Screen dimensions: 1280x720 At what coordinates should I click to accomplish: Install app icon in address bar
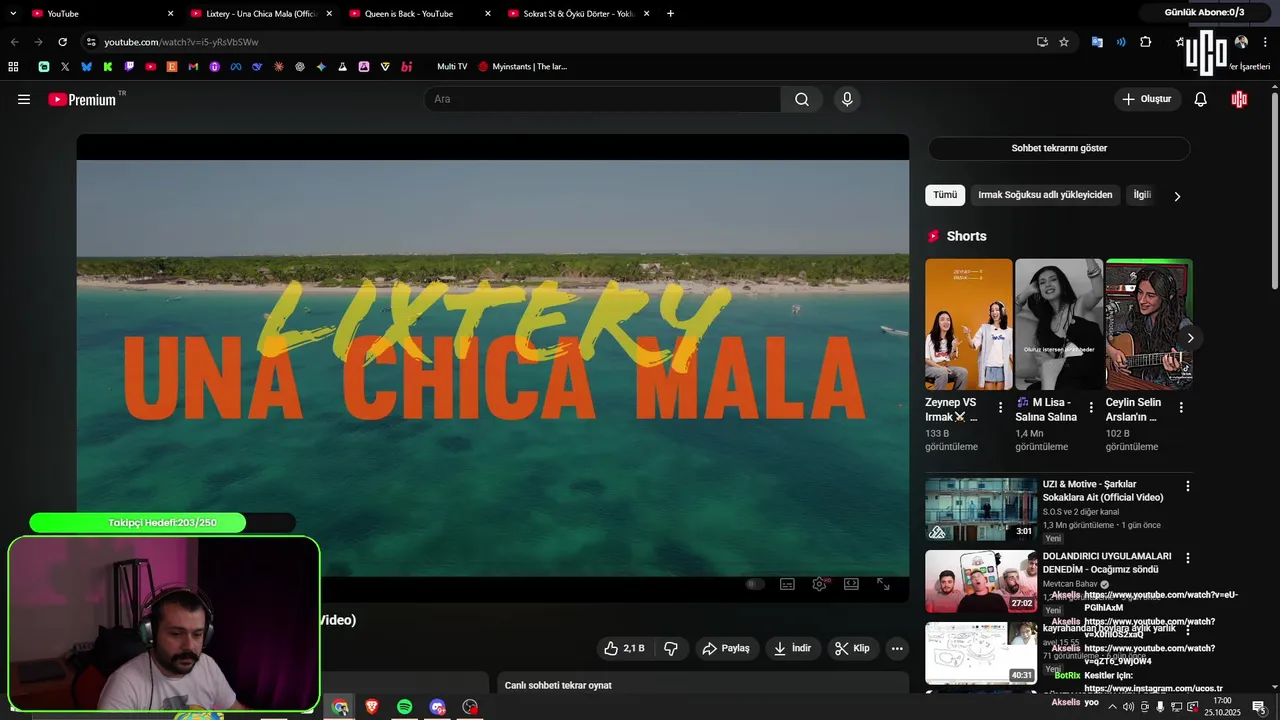coord(1042,42)
